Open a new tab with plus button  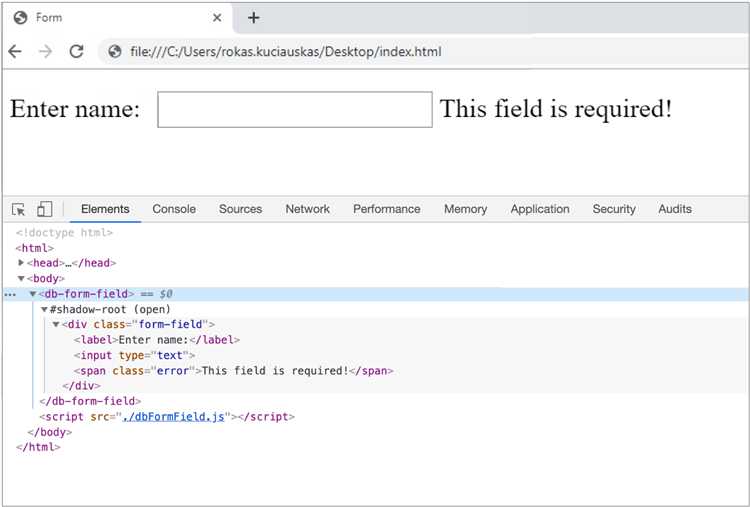click(254, 18)
